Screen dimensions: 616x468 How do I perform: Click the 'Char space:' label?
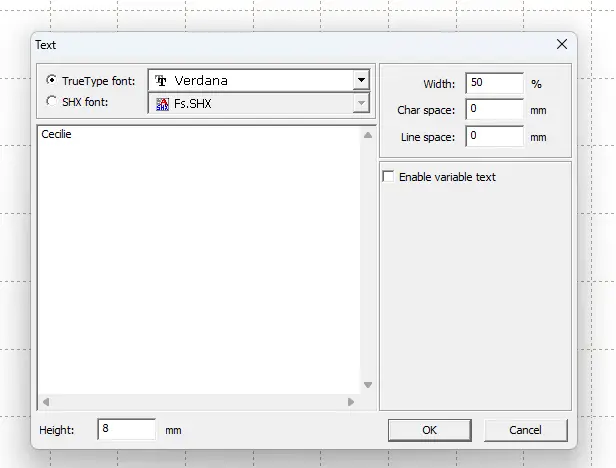point(426,110)
